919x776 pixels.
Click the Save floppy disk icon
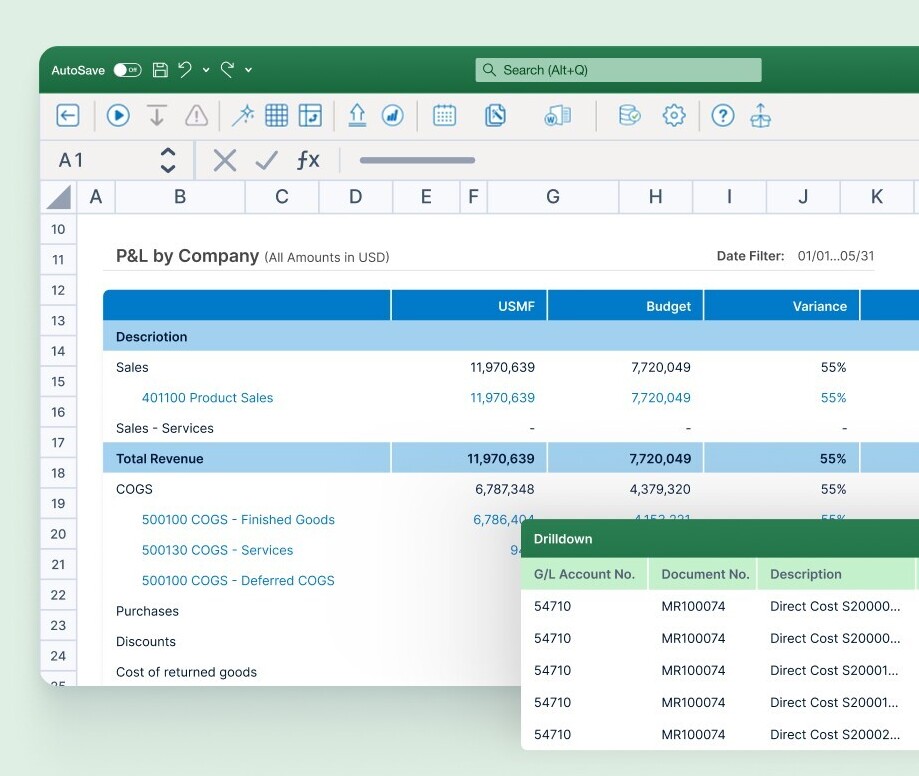point(160,70)
